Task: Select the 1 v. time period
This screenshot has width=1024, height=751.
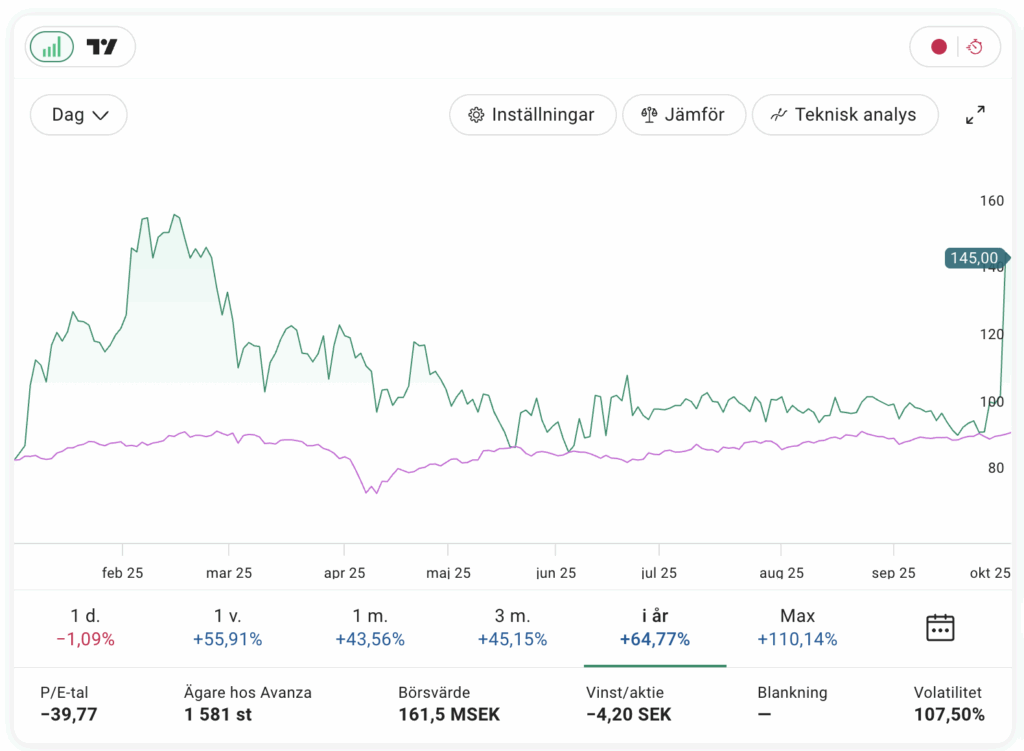Action: [228, 628]
